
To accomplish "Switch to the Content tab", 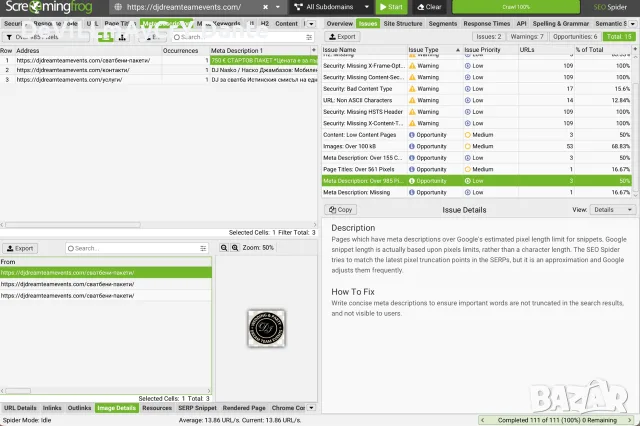I will pyautogui.click(x=286, y=24).
